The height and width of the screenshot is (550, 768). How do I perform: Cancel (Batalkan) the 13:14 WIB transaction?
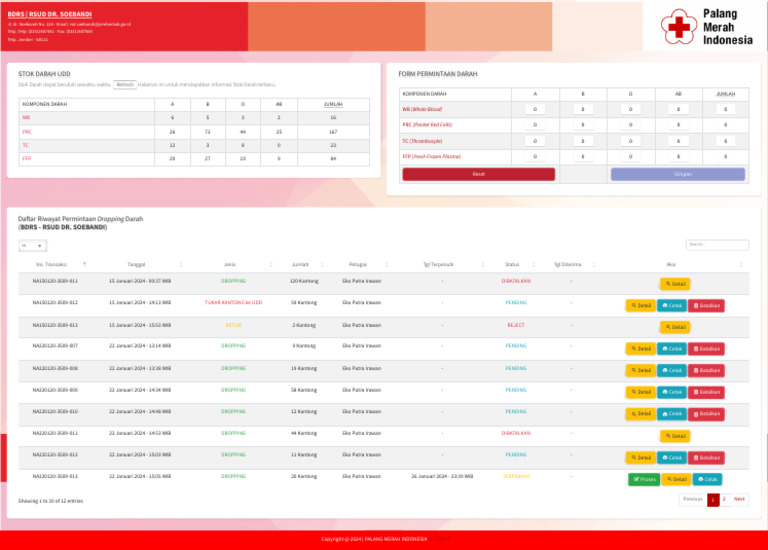click(x=706, y=349)
